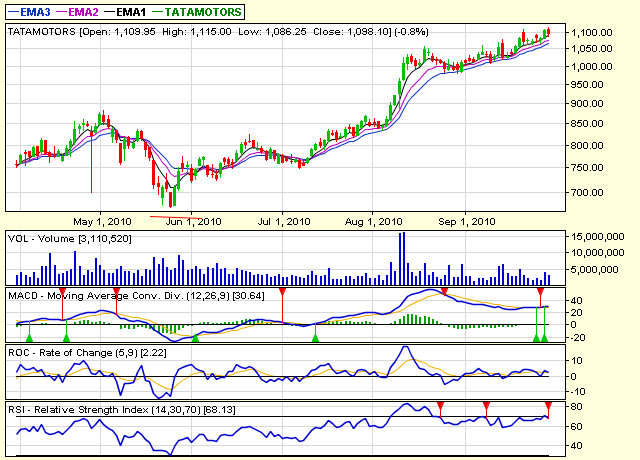Click the MACD buy marker near June 1
Image resolution: width=640 pixels, height=460 pixels.
pos(196,338)
